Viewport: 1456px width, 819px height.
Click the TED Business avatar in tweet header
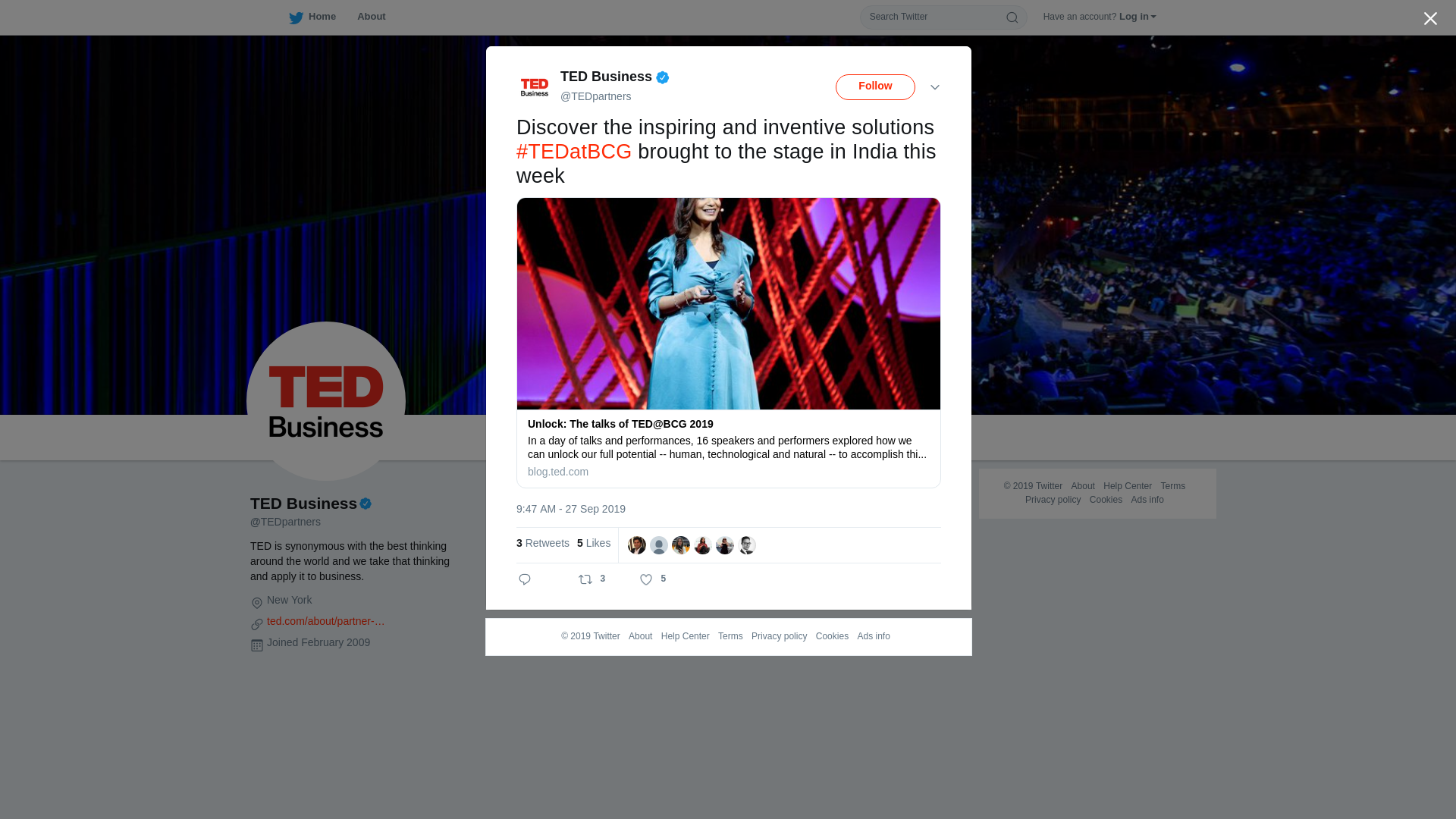pos(535,87)
